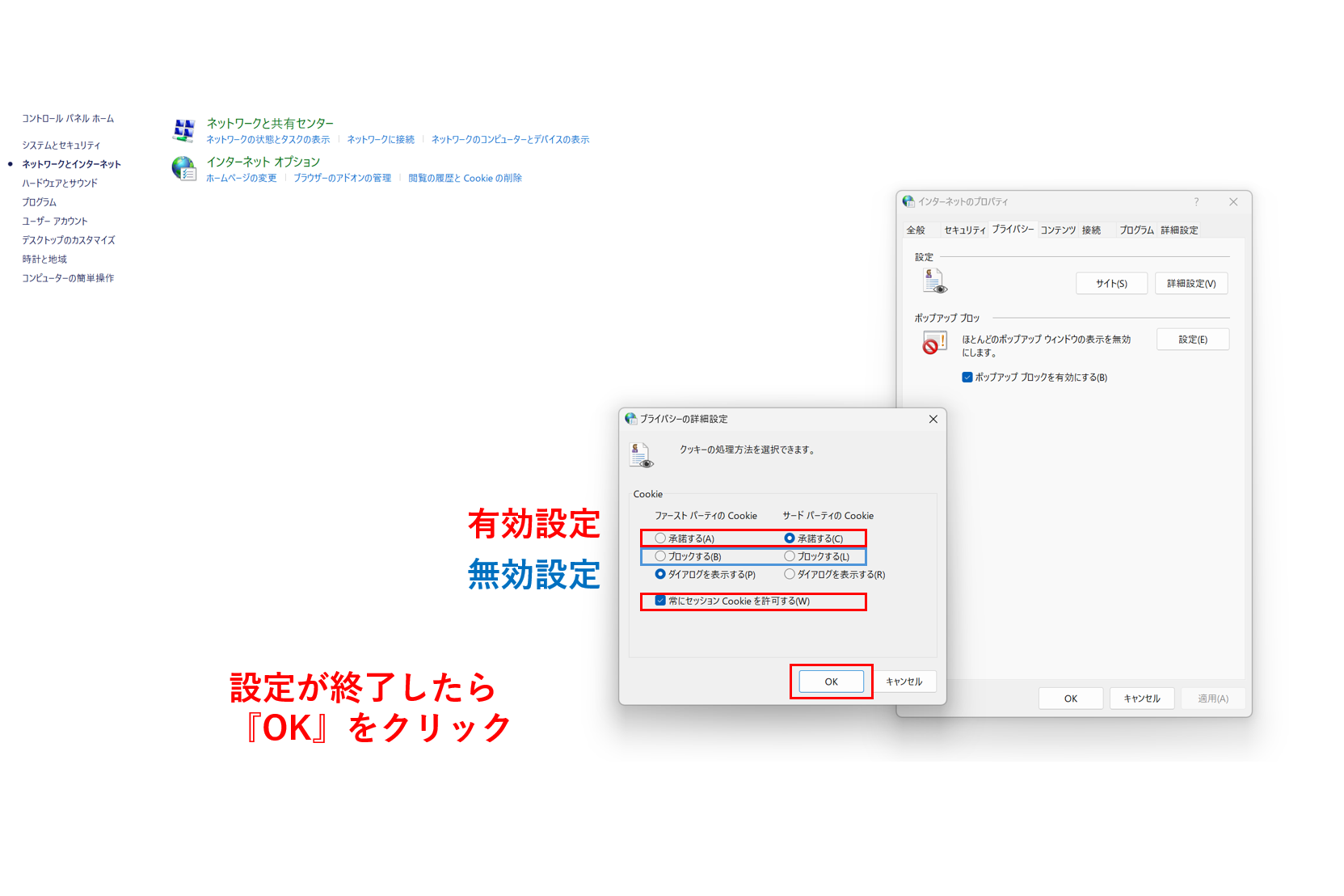1344x896 pixels.
Task: Open プログラム category in the sidebar
Action: point(39,202)
